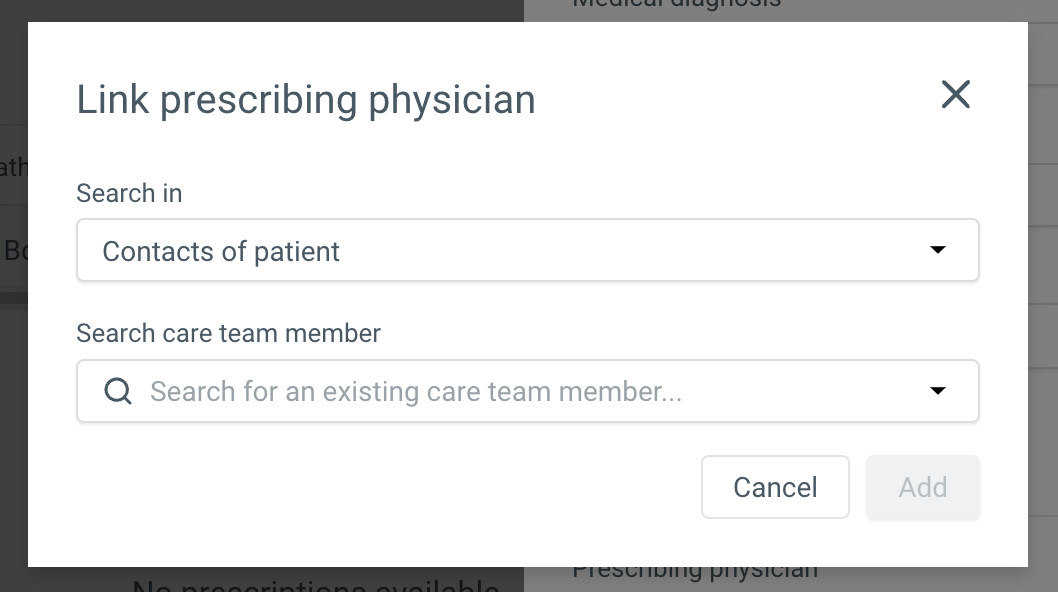Screen dimensions: 1058x592
Task: Focus the care team member search field
Action: [x=528, y=391]
